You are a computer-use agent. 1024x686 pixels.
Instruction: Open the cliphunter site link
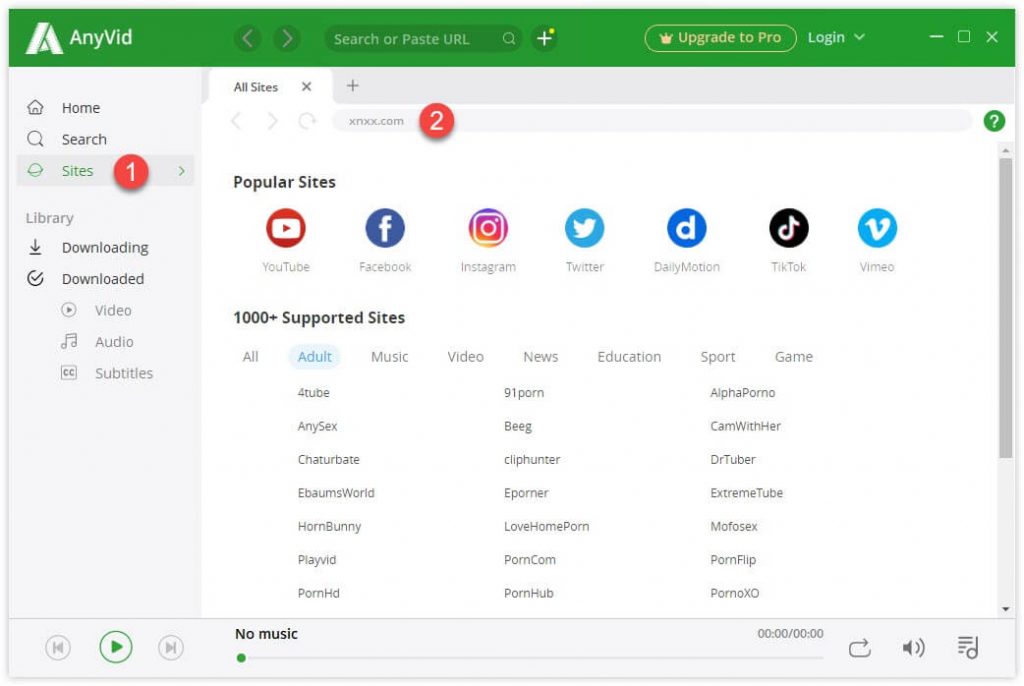(x=532, y=459)
